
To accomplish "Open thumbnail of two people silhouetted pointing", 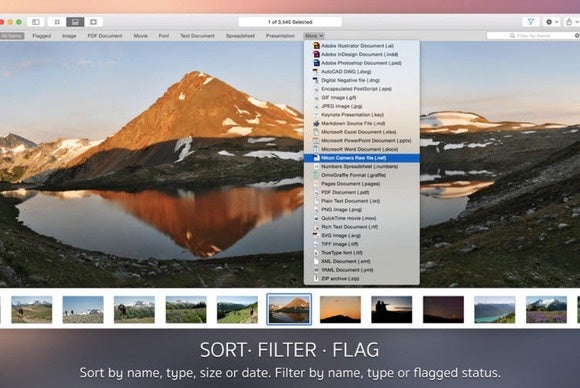I will 392,310.
